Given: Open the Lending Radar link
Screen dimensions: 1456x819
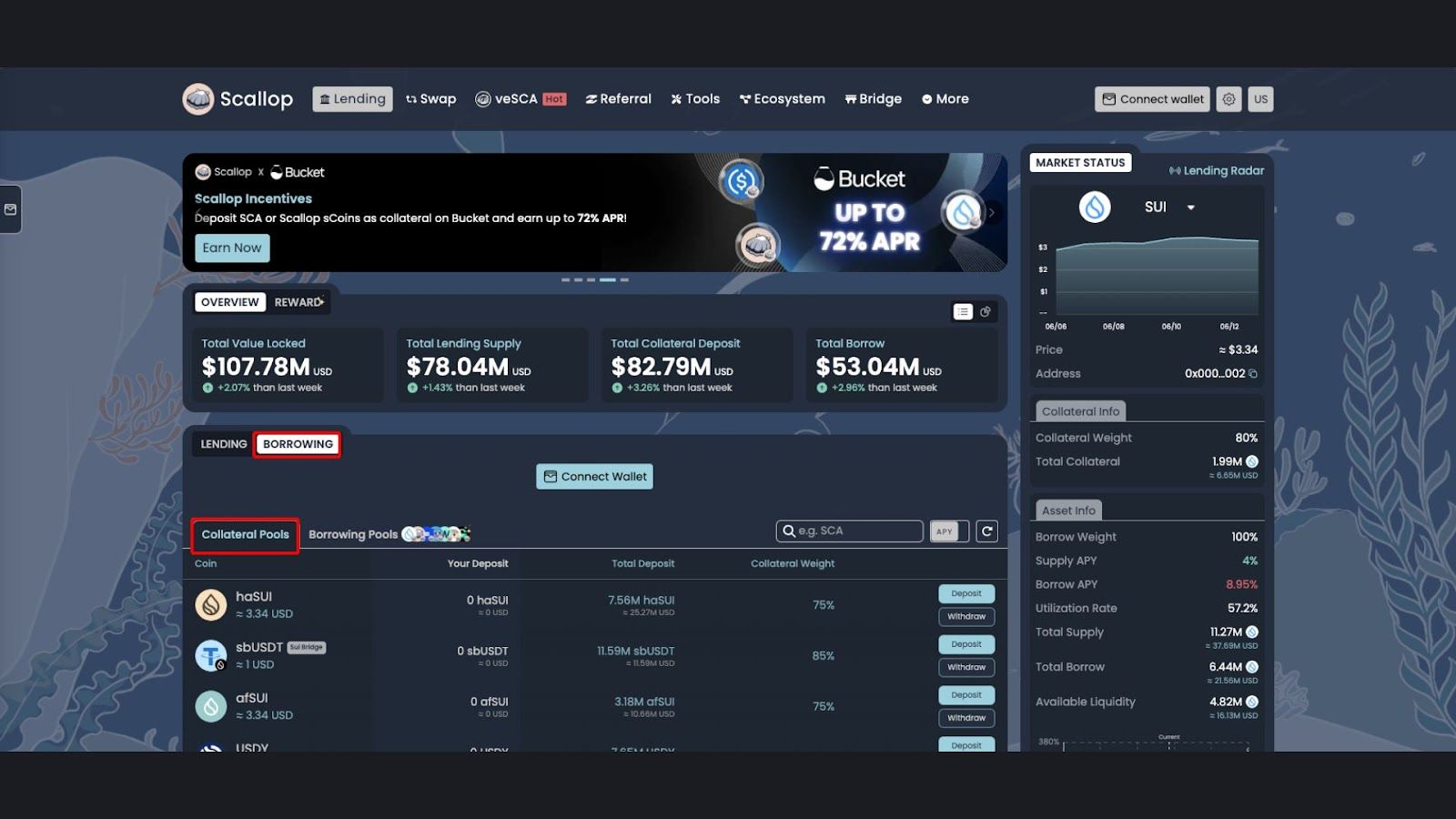Looking at the screenshot, I should [x=1217, y=171].
